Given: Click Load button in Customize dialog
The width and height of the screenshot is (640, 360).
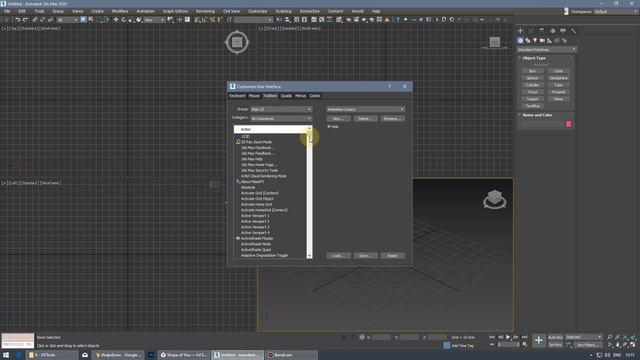Looking at the screenshot, I should pos(338,256).
